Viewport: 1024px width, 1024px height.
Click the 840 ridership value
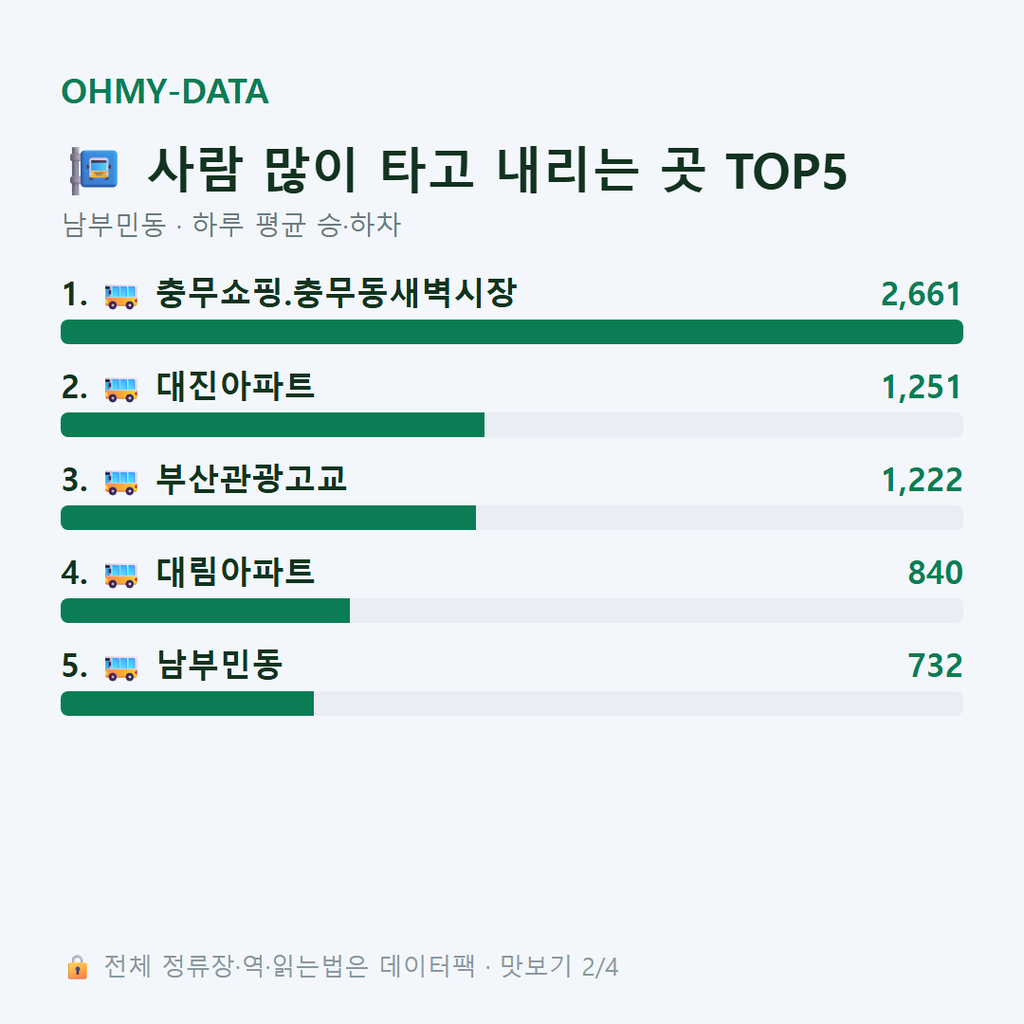[935, 573]
